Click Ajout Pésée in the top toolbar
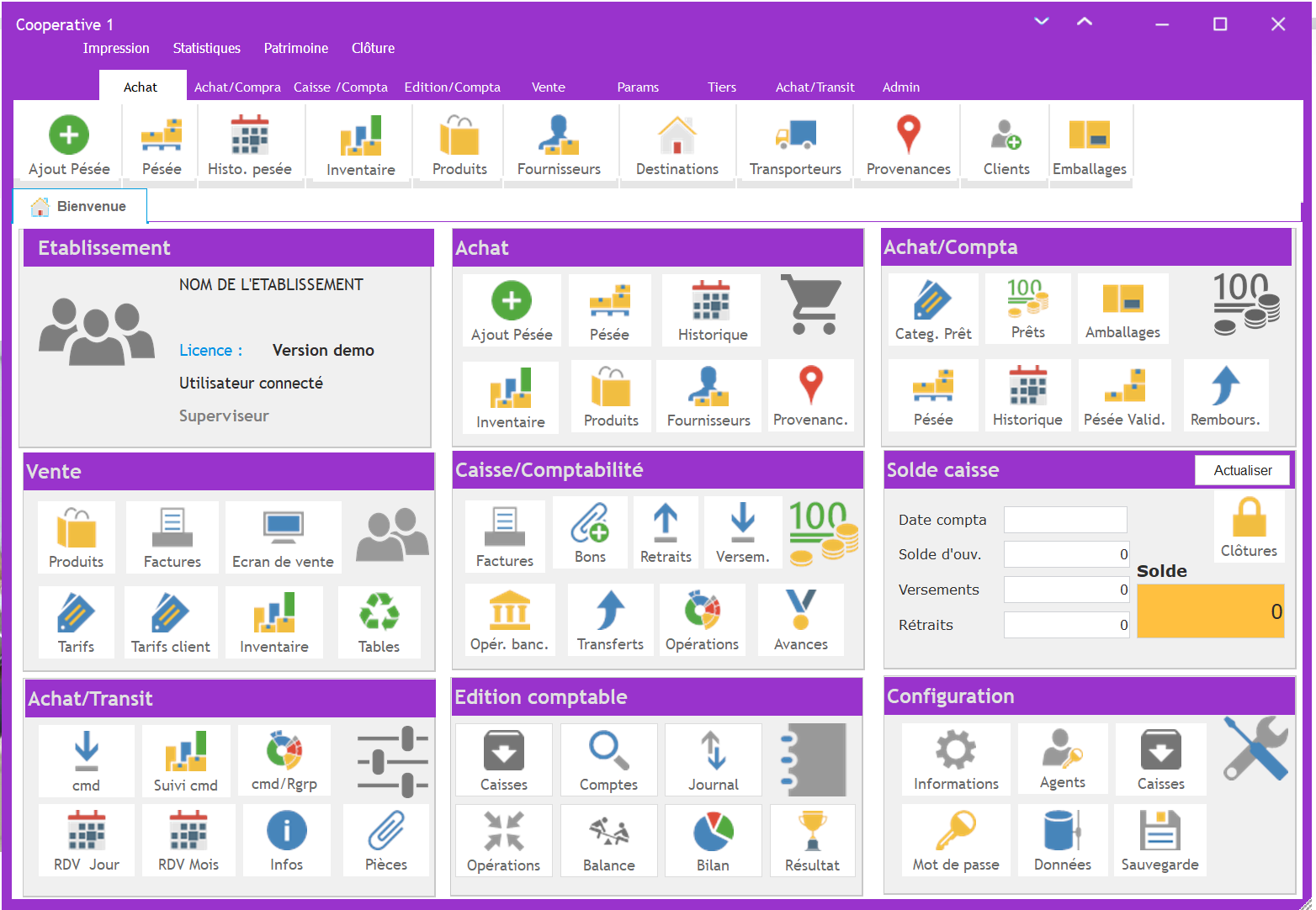Screen dimensions: 1316x910 pyautogui.click(x=69, y=145)
